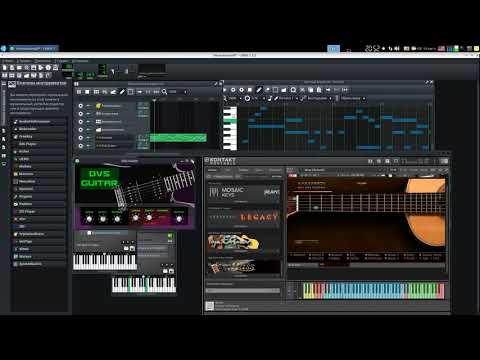Open the second menu in LMMS menu bar
Screen dimensions: 480x360
coord(25,61)
